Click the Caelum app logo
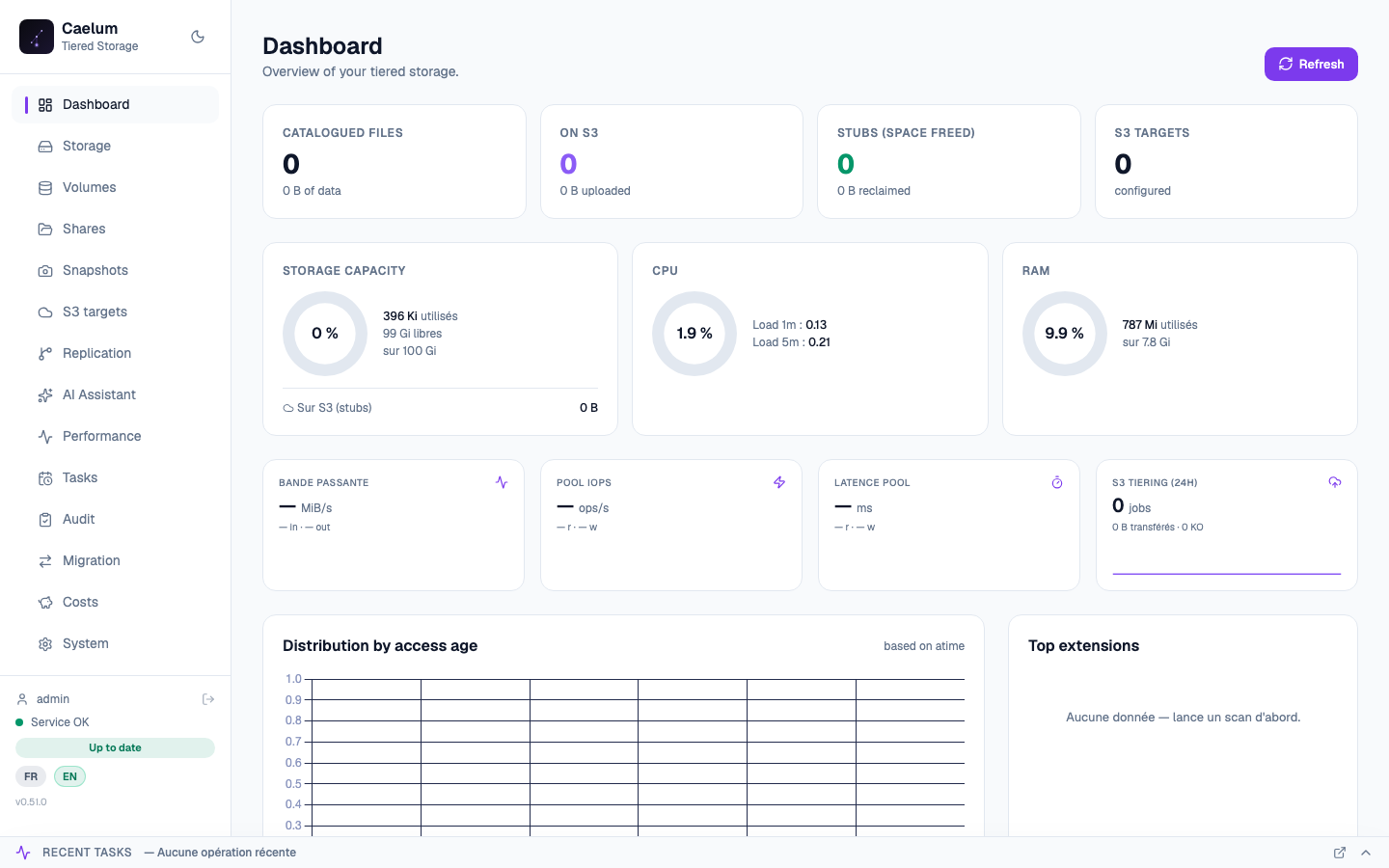The height and width of the screenshot is (868, 1389). [x=37, y=37]
